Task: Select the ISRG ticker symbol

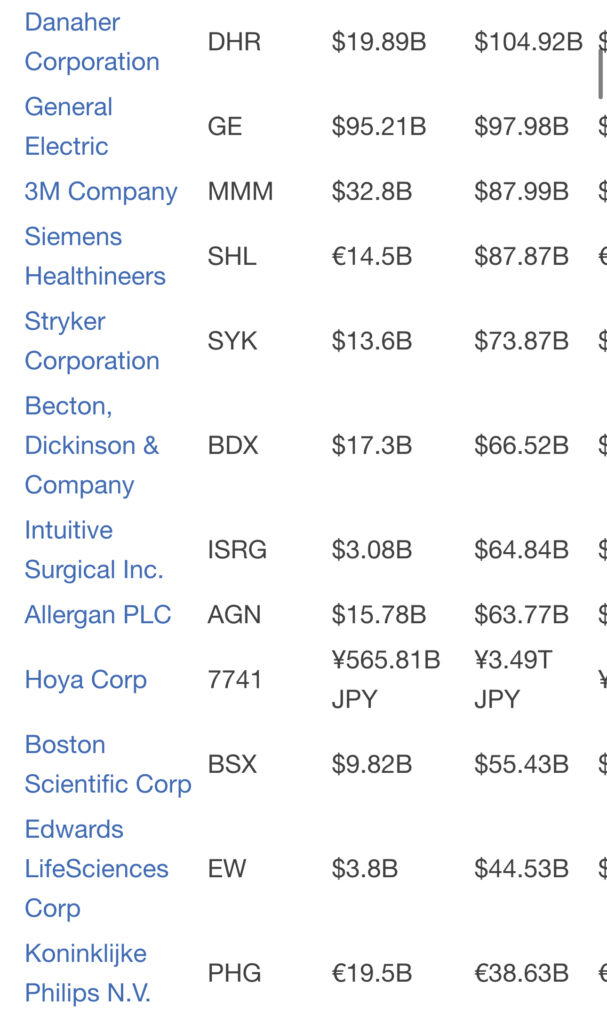Action: coord(237,550)
